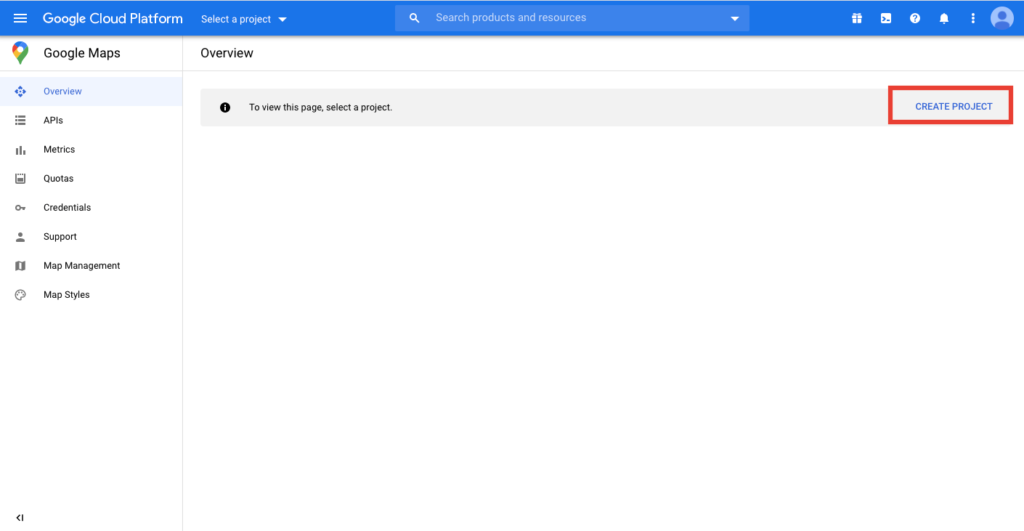
Task: Activate the Cloud Shell terminal icon
Action: 886,18
